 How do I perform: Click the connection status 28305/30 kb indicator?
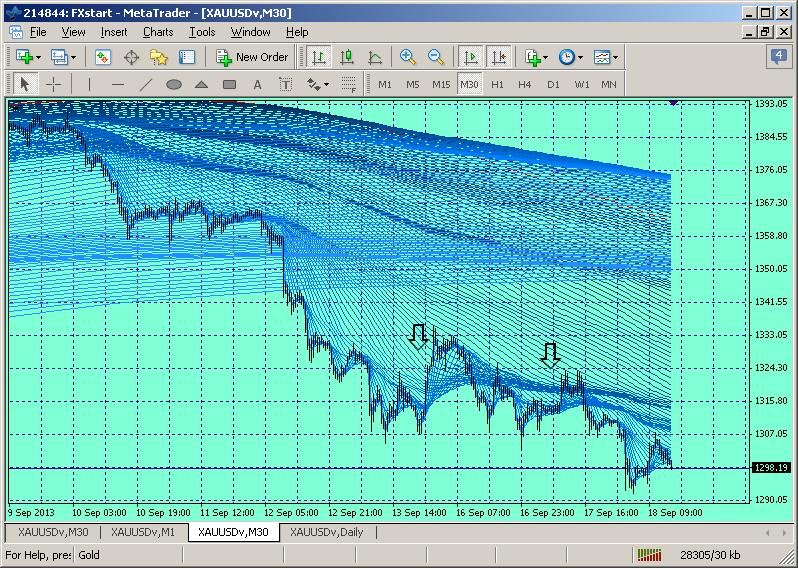point(708,554)
